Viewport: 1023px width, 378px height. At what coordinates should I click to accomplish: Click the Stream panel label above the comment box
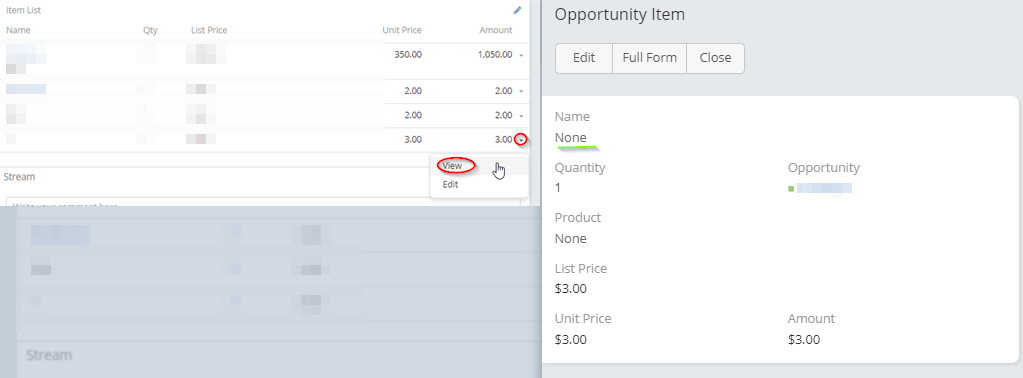20,177
